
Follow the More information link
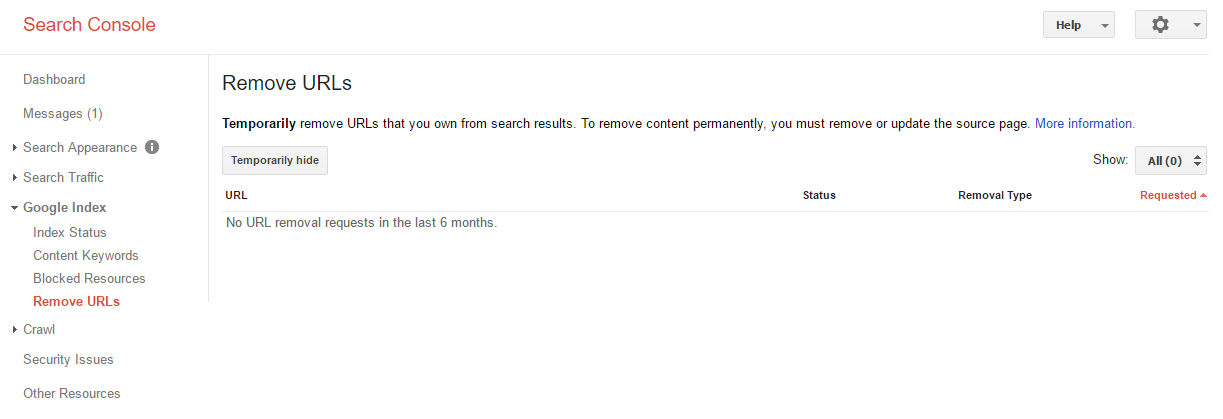click(1085, 124)
